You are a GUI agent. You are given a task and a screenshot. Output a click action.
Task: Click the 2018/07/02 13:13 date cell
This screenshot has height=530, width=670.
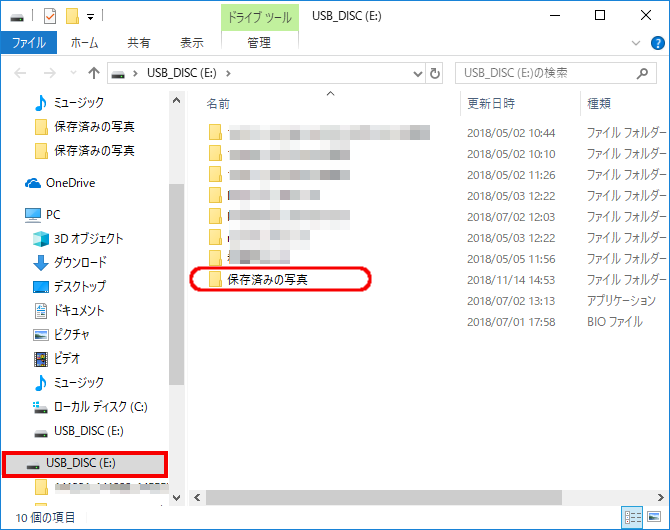511,301
